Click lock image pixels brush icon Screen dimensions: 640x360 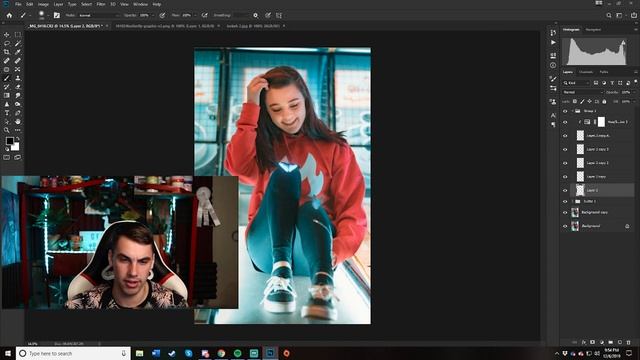pos(582,101)
